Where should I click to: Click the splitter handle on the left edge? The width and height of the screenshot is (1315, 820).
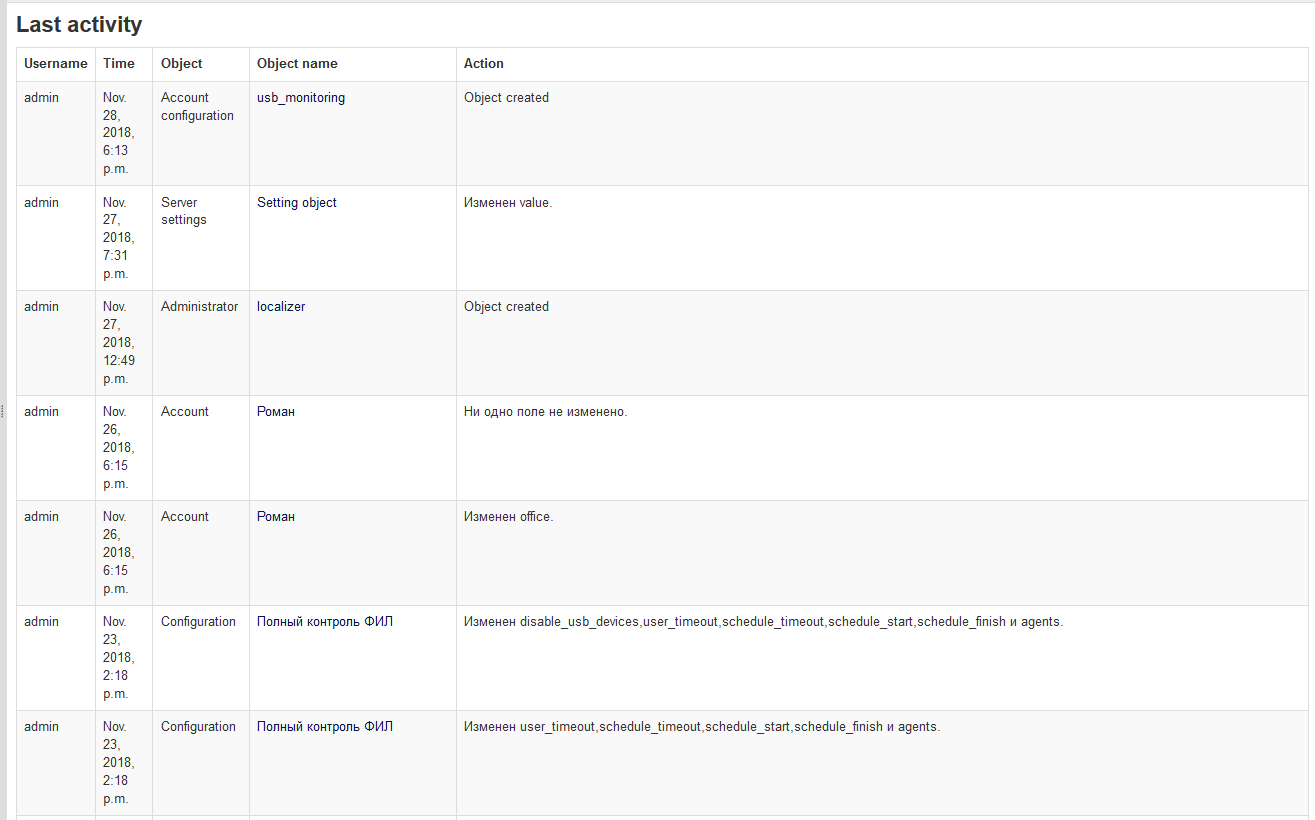tap(3, 411)
